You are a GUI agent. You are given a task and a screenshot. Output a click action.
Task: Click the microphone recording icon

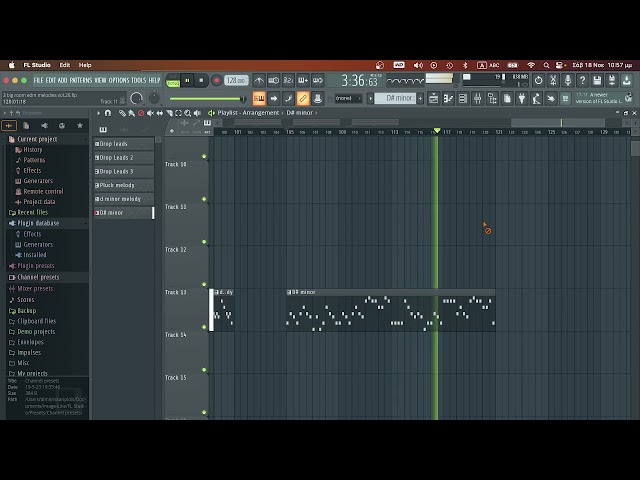point(568,80)
